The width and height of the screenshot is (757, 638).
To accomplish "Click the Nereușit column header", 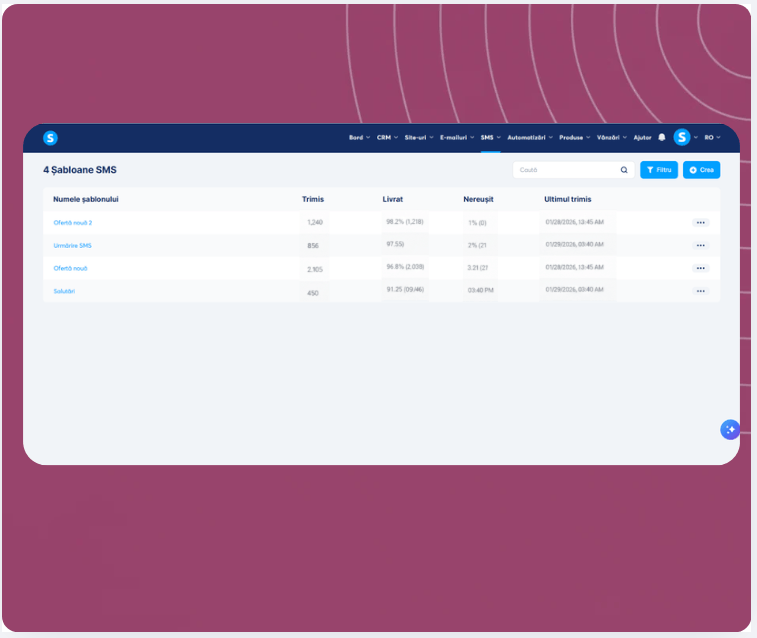I will [x=478, y=199].
